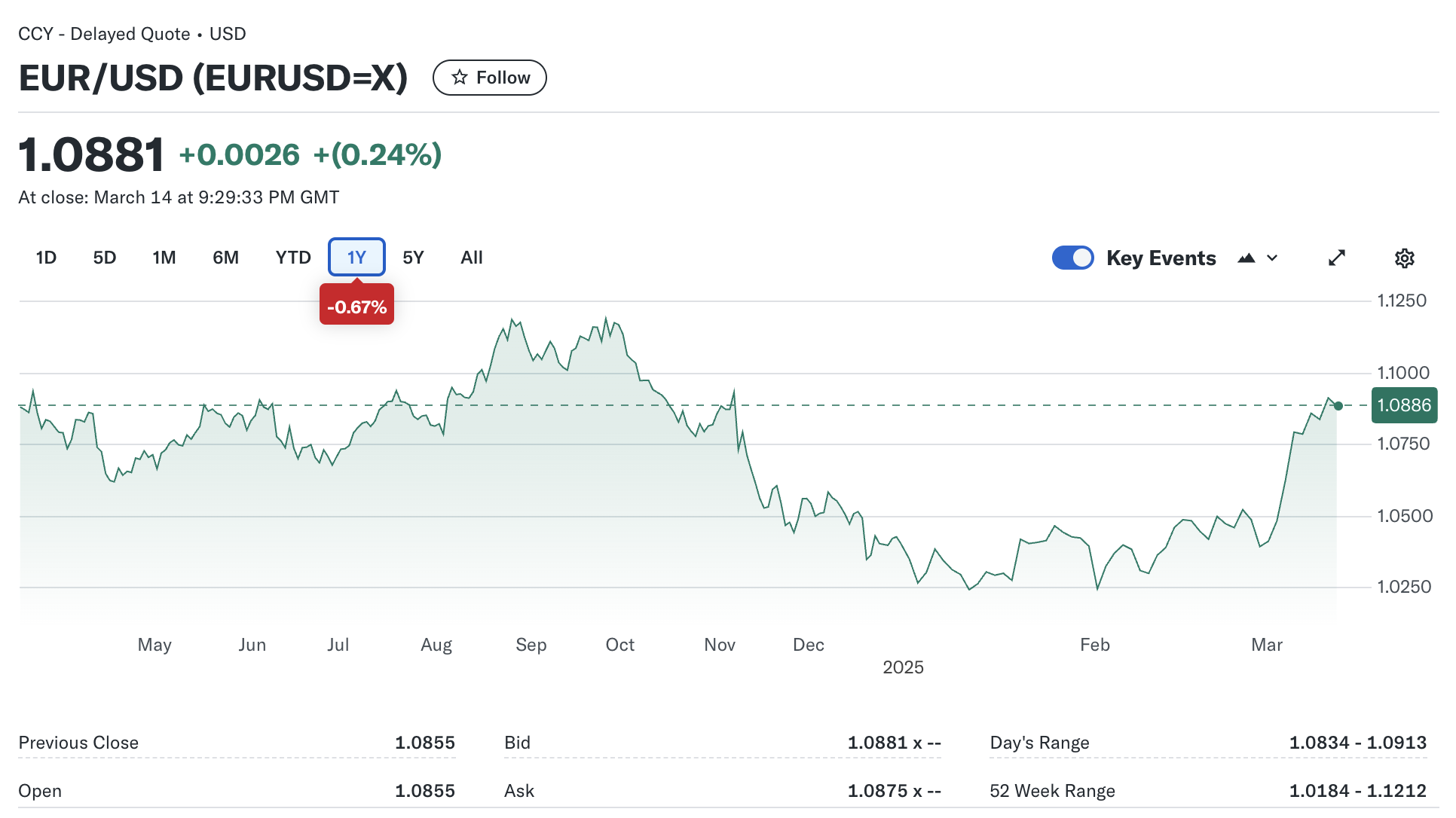Screen dimensions: 1456x818
Task: Show All time price history
Action: (471, 258)
